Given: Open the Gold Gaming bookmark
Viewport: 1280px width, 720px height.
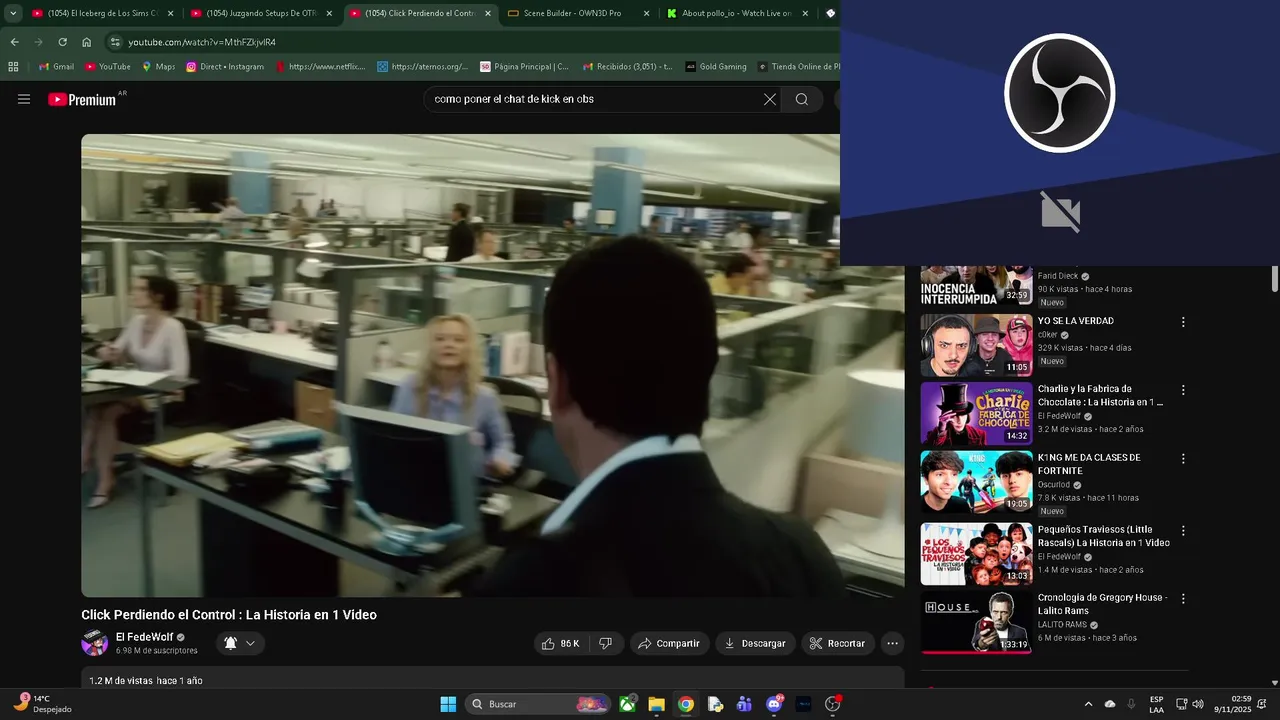Looking at the screenshot, I should pyautogui.click(x=716, y=66).
